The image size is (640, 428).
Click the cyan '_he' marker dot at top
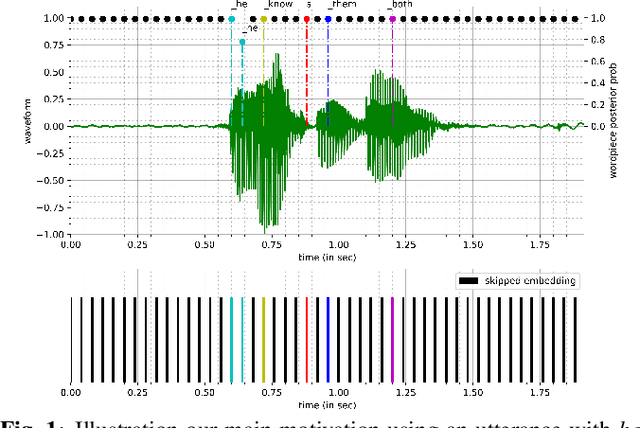point(232,19)
